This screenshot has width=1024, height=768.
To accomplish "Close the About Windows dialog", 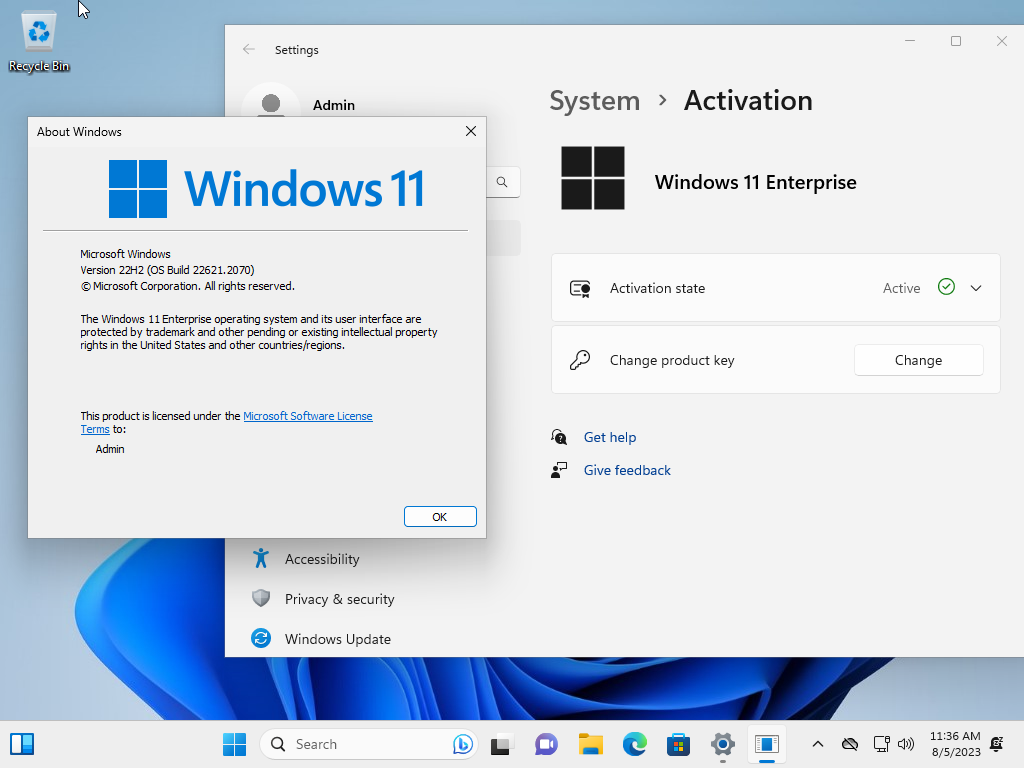I will [x=471, y=131].
